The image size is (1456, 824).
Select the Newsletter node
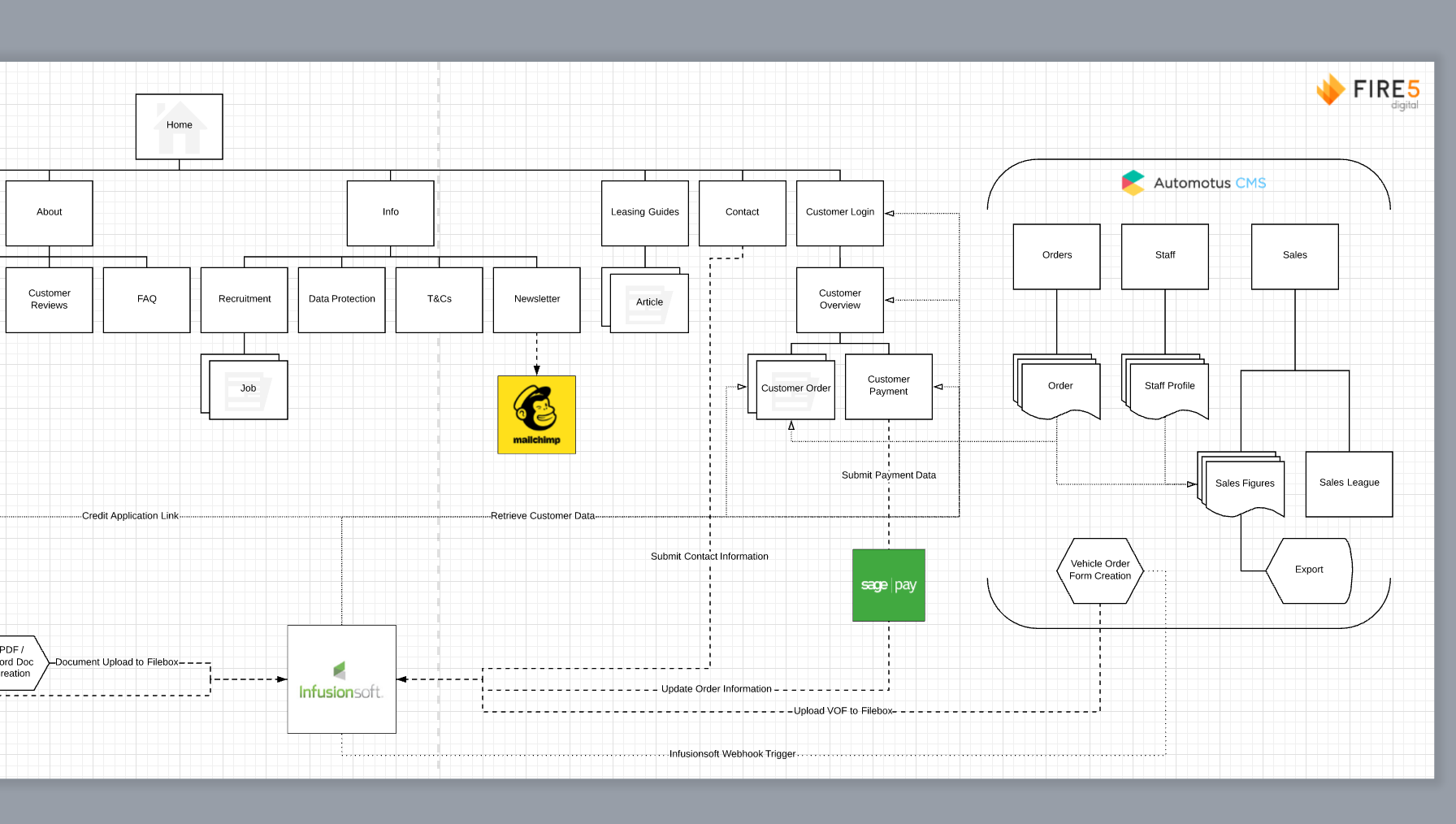535,299
